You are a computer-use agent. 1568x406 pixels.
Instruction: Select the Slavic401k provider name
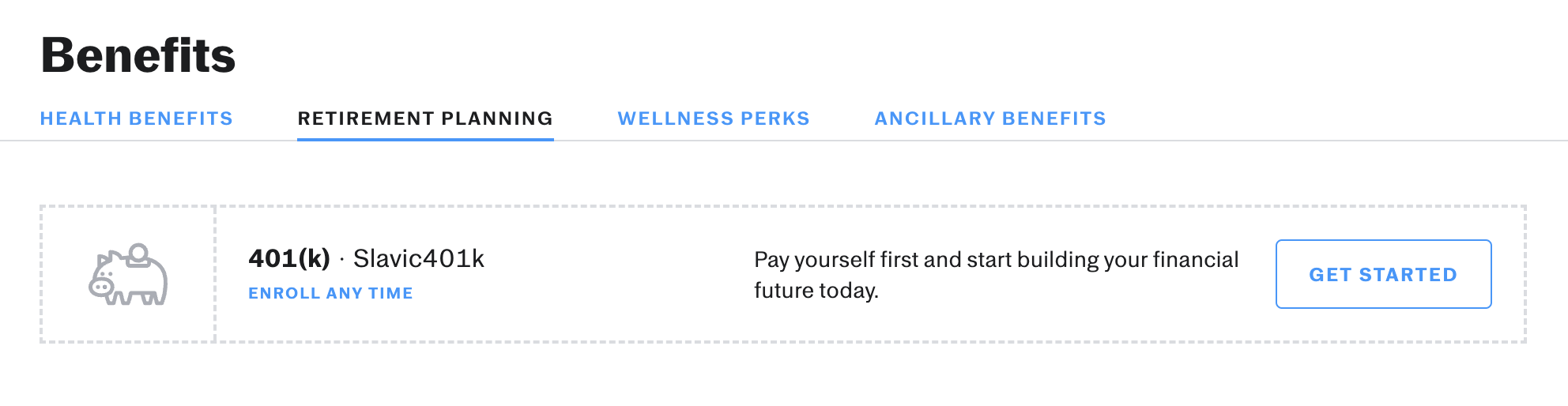pos(419,258)
